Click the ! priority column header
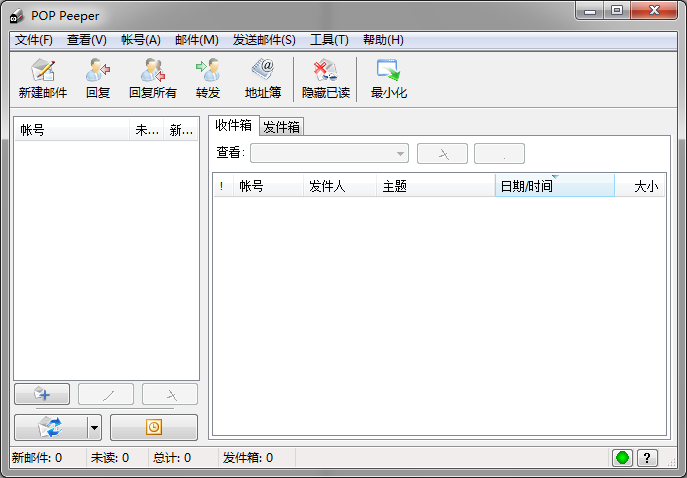This screenshot has height=478, width=687. click(223, 186)
